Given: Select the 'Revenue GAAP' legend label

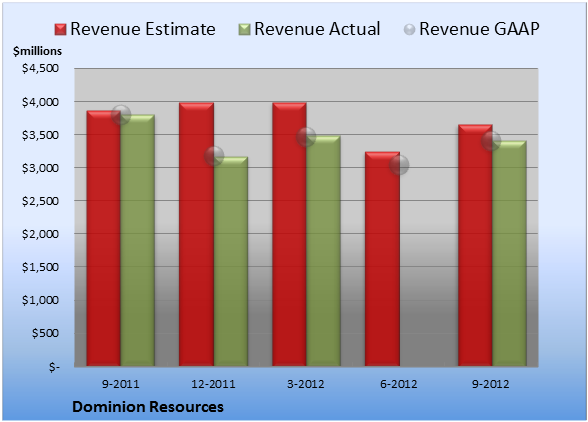Looking at the screenshot, I should (479, 29).
